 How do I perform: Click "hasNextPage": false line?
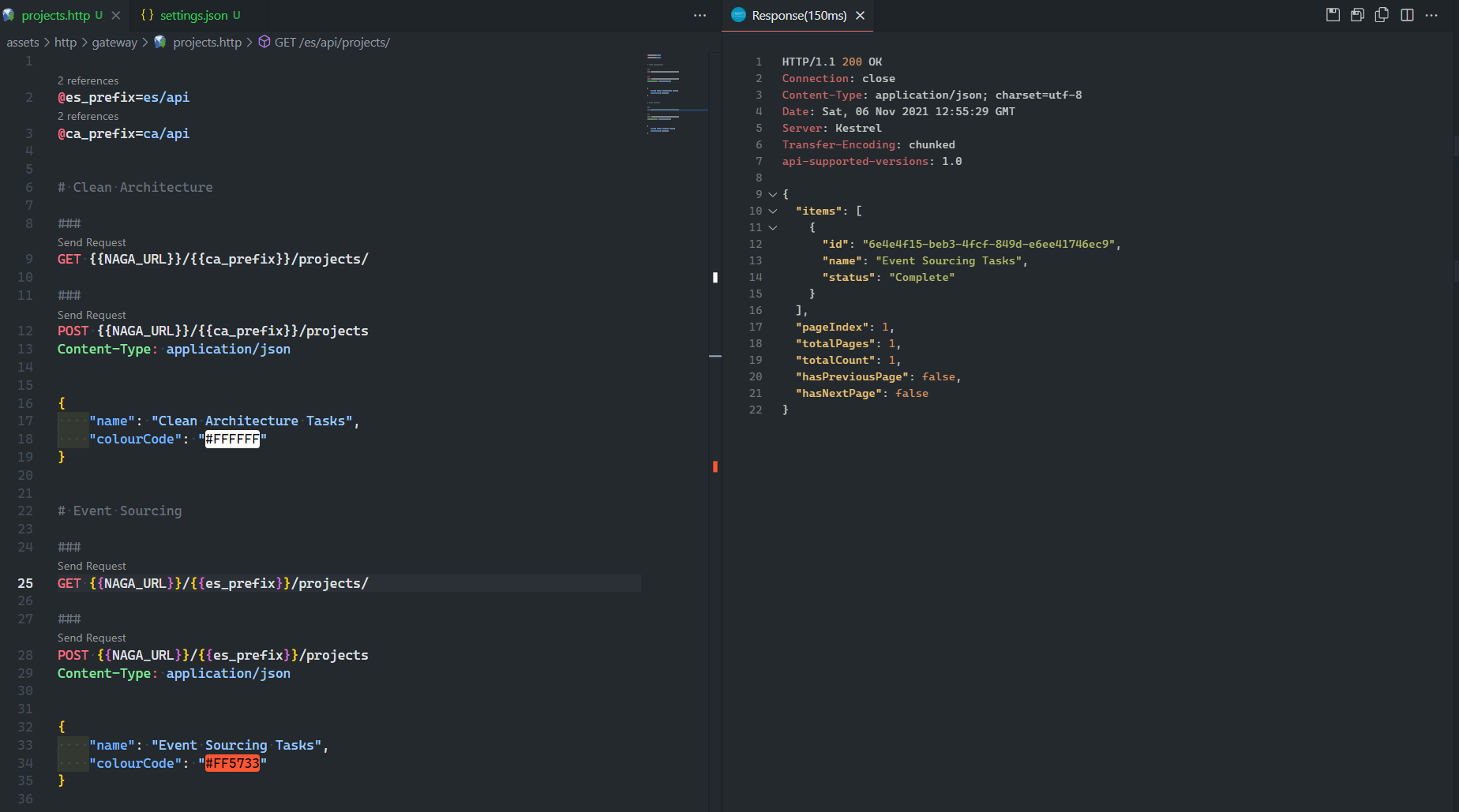pyautogui.click(x=861, y=393)
